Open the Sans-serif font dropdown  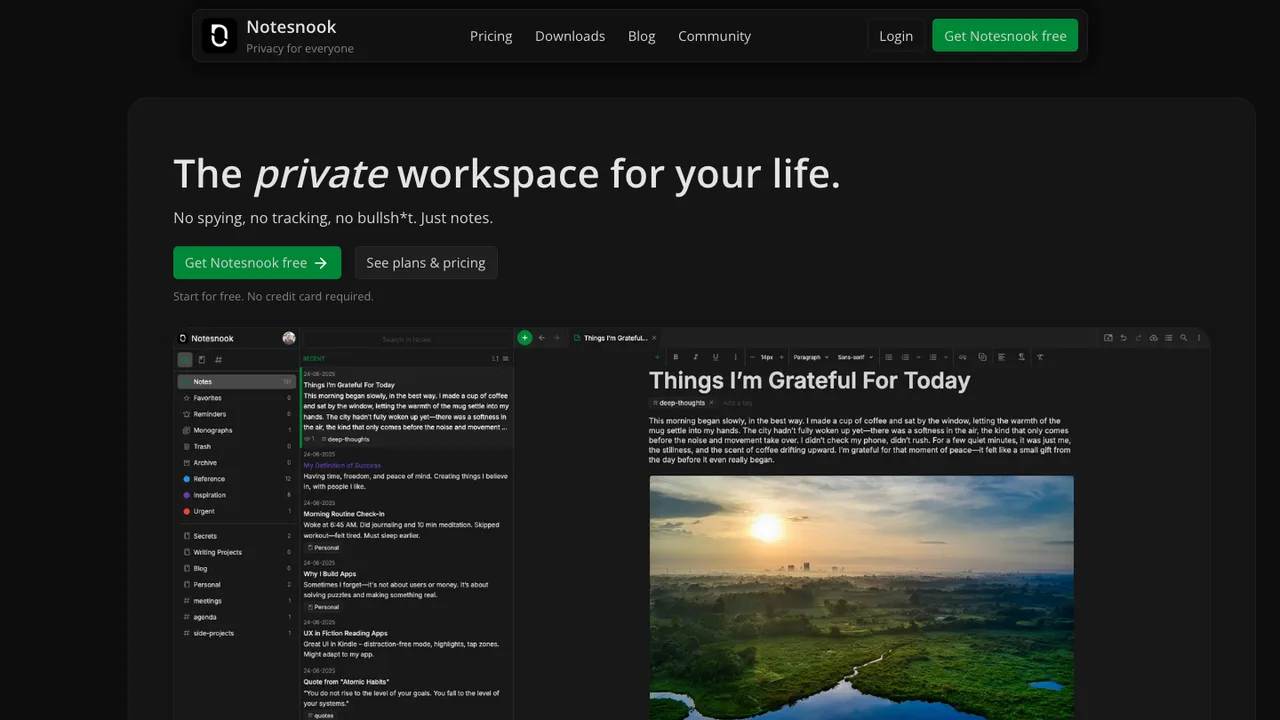(855, 357)
